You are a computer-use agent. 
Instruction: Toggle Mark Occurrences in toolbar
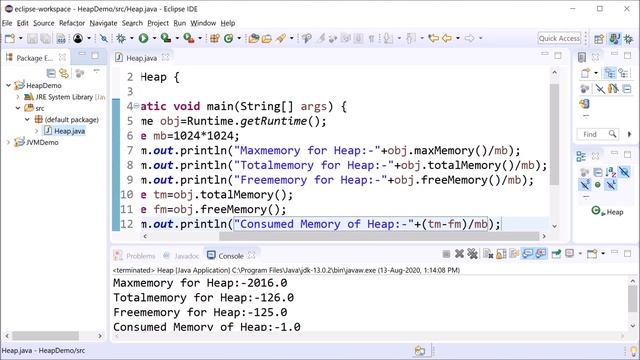321,38
